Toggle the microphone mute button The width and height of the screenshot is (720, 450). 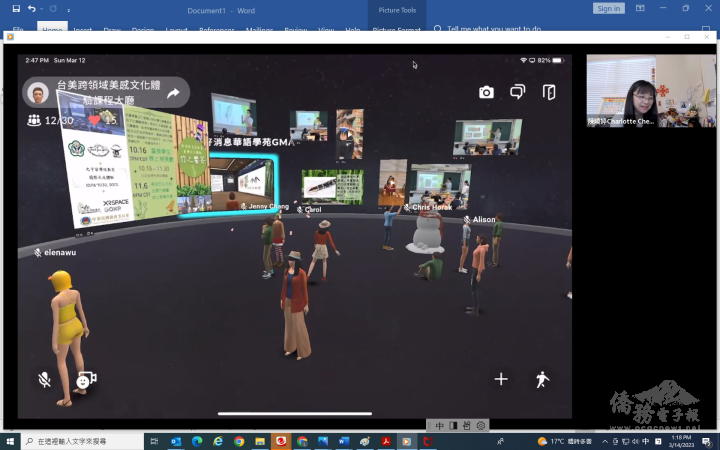pyautogui.click(x=45, y=380)
